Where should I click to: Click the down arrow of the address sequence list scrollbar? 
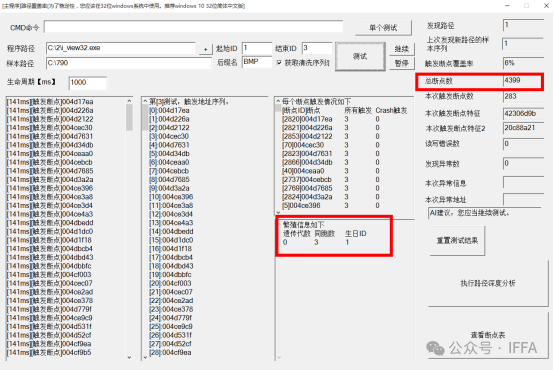click(x=145, y=357)
